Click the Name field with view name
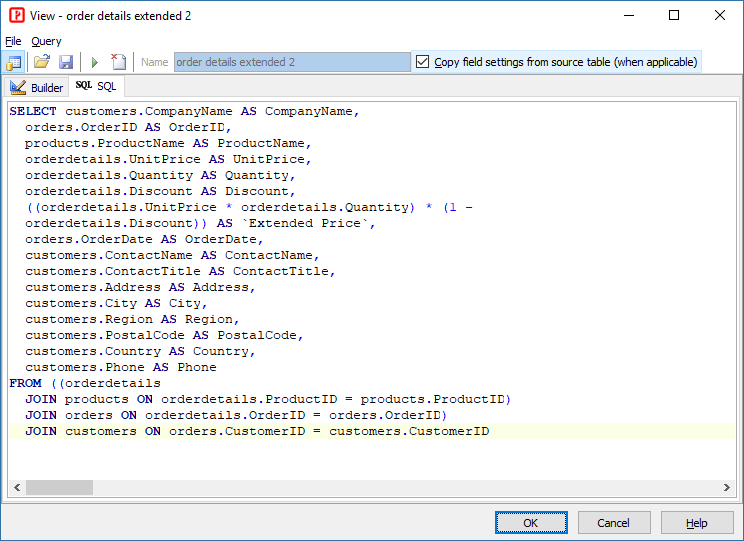Image resolution: width=744 pixels, height=541 pixels. tap(291, 62)
